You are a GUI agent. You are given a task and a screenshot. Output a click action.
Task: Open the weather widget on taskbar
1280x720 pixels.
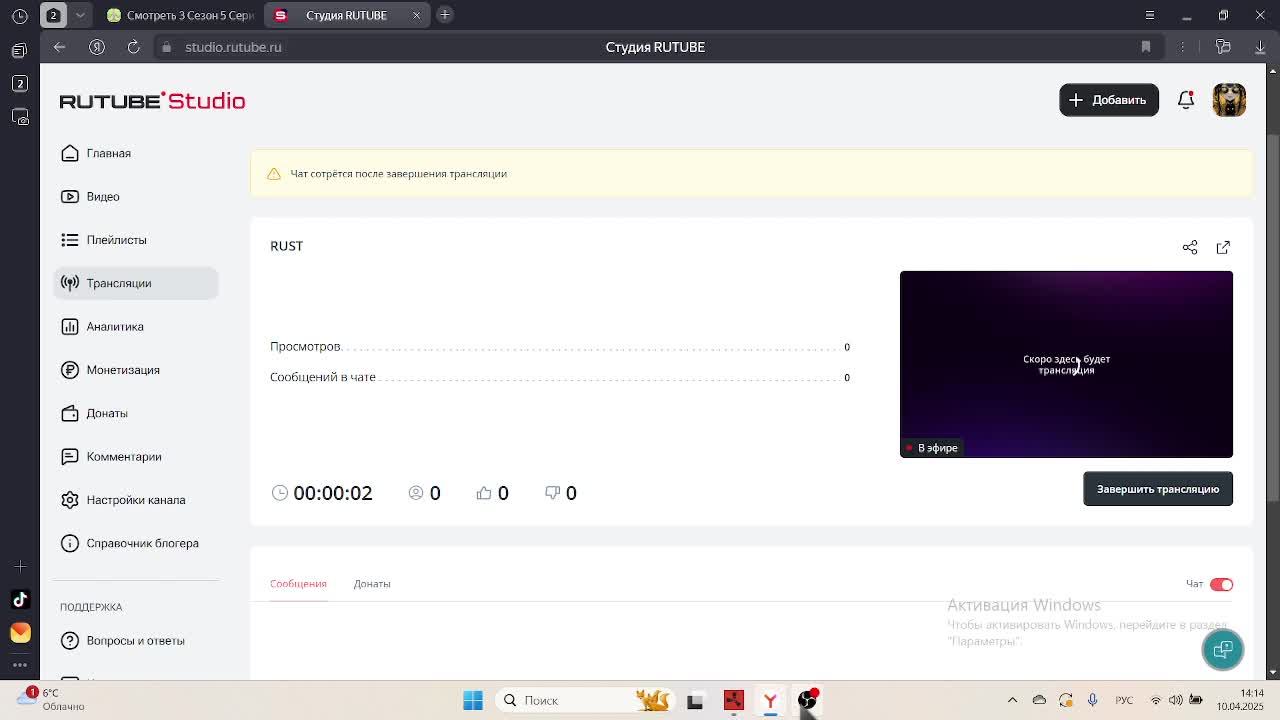tap(52, 700)
